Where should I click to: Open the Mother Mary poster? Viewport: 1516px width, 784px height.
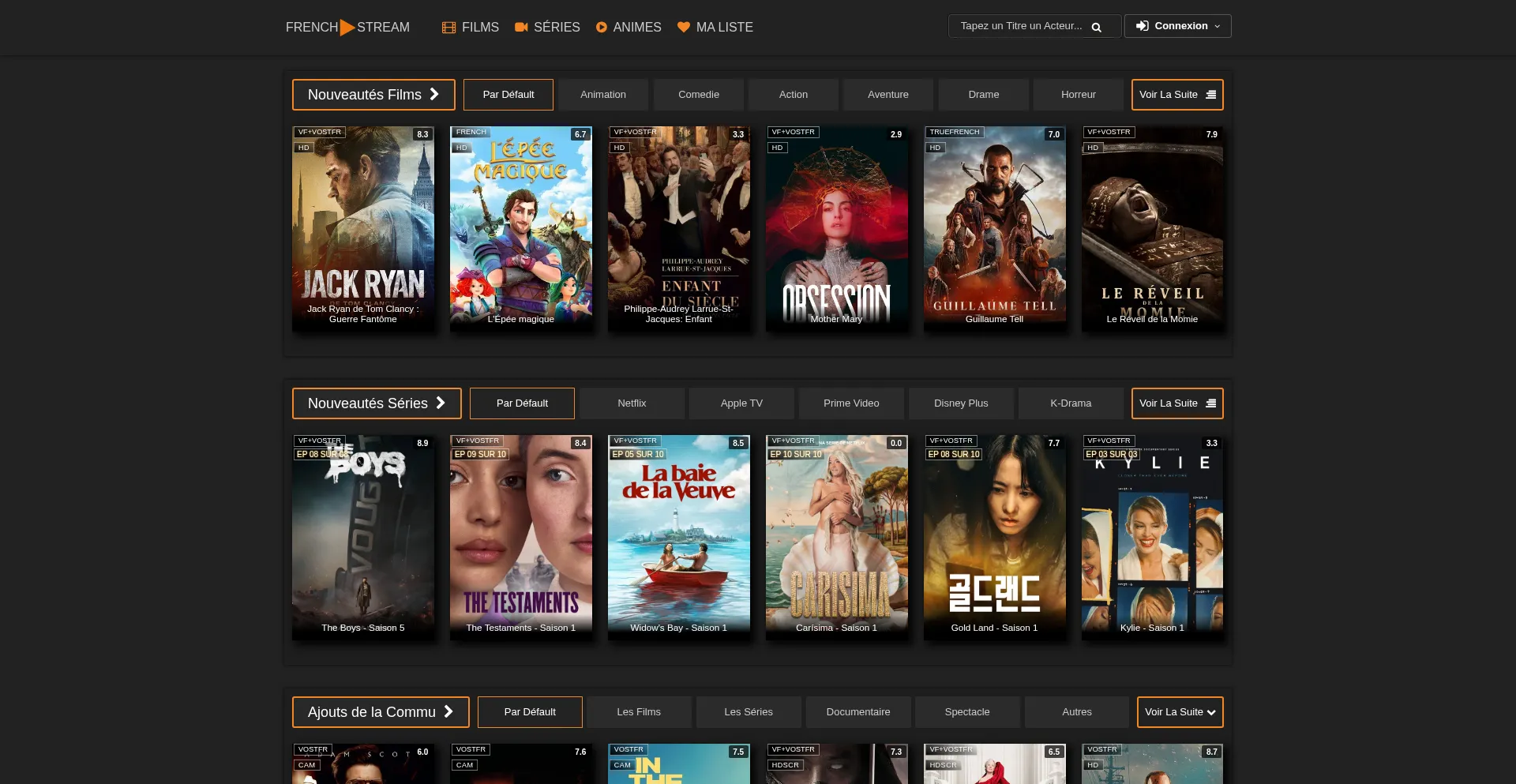837,229
